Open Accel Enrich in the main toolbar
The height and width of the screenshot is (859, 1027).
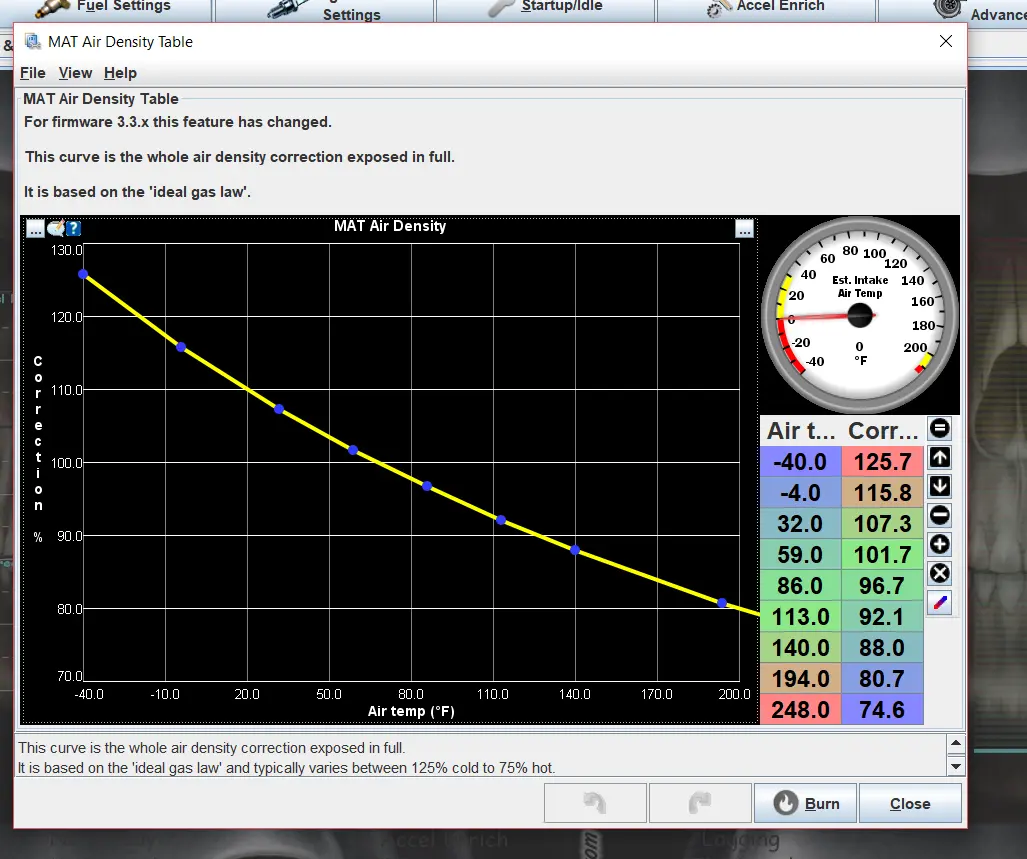pos(766,8)
